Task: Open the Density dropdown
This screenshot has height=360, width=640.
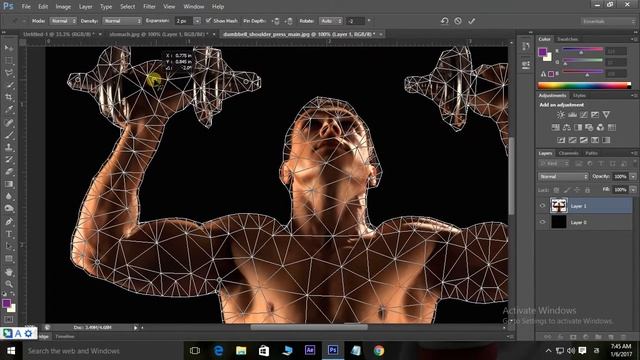Action: 122,20
